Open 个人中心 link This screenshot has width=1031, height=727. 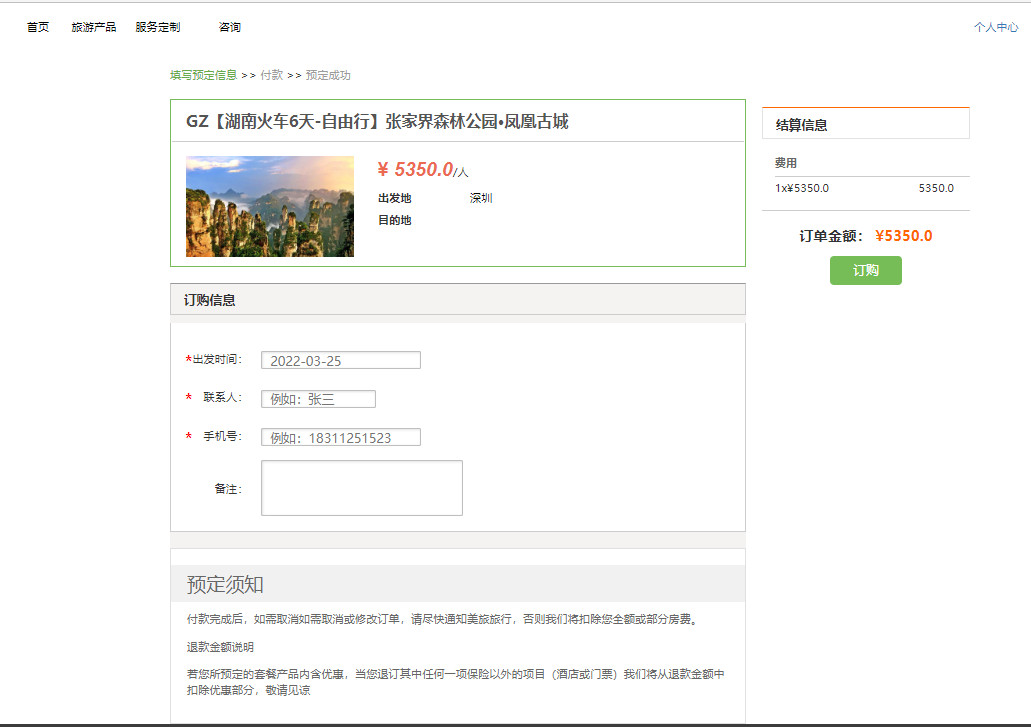click(x=995, y=27)
